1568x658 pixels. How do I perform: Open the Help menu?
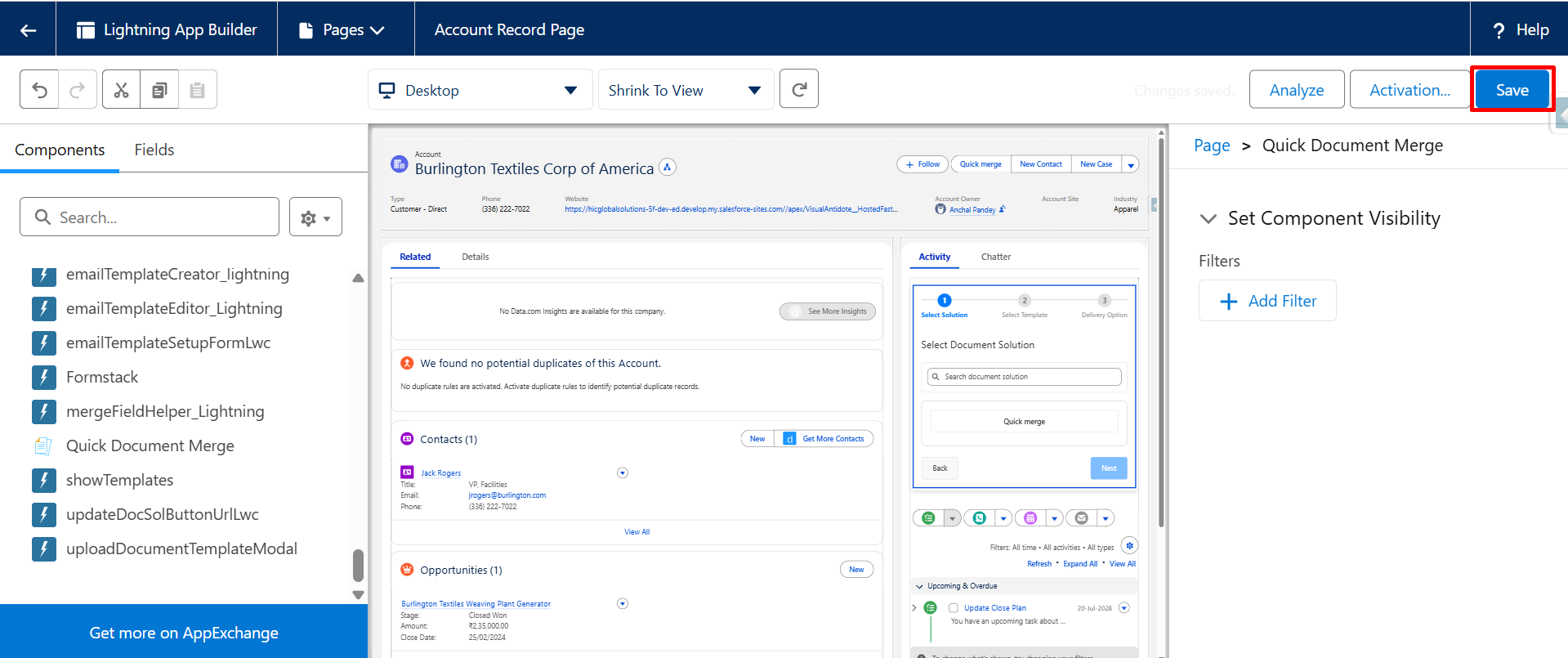click(x=1520, y=30)
